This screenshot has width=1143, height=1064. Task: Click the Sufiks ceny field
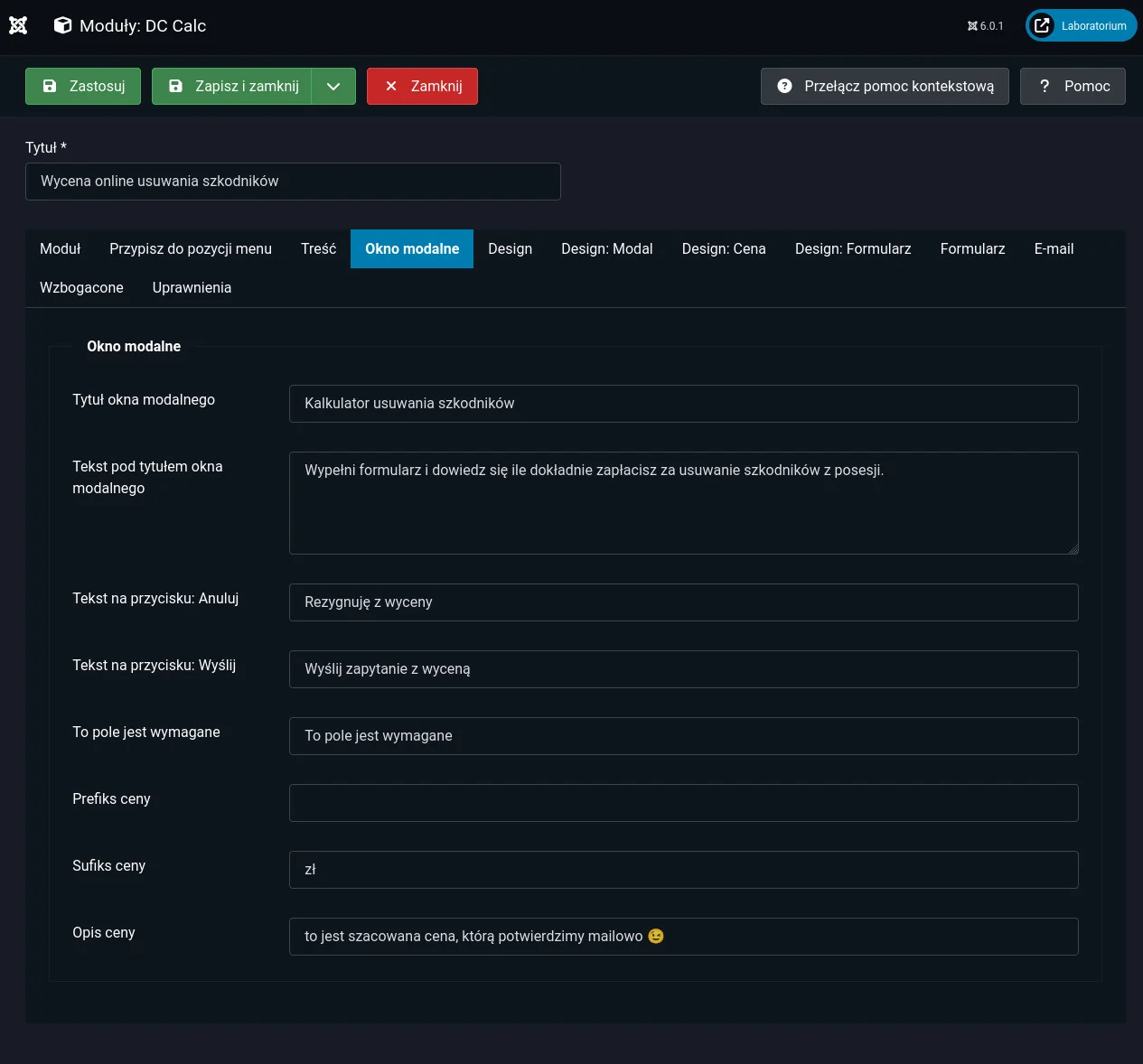coord(683,870)
